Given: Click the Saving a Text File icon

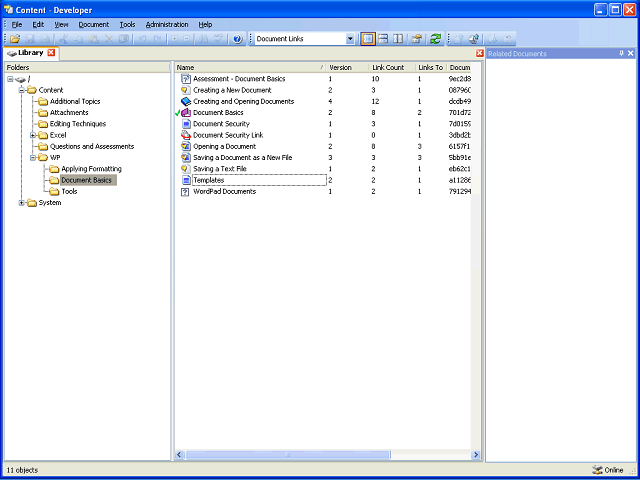Looking at the screenshot, I should coord(186,169).
